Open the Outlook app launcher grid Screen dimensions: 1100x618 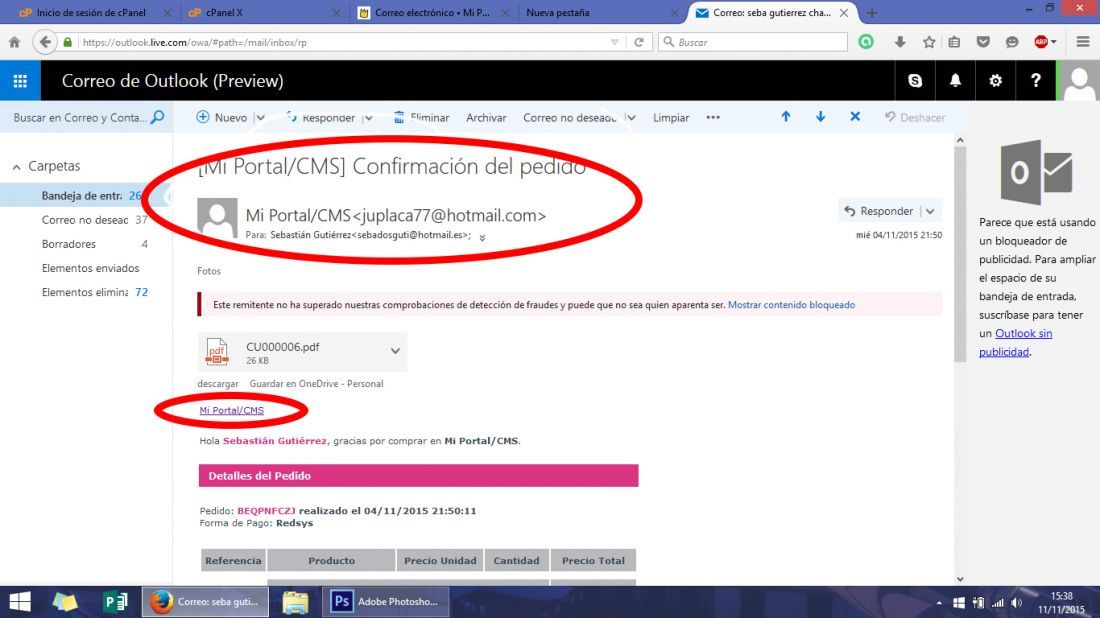[x=20, y=81]
